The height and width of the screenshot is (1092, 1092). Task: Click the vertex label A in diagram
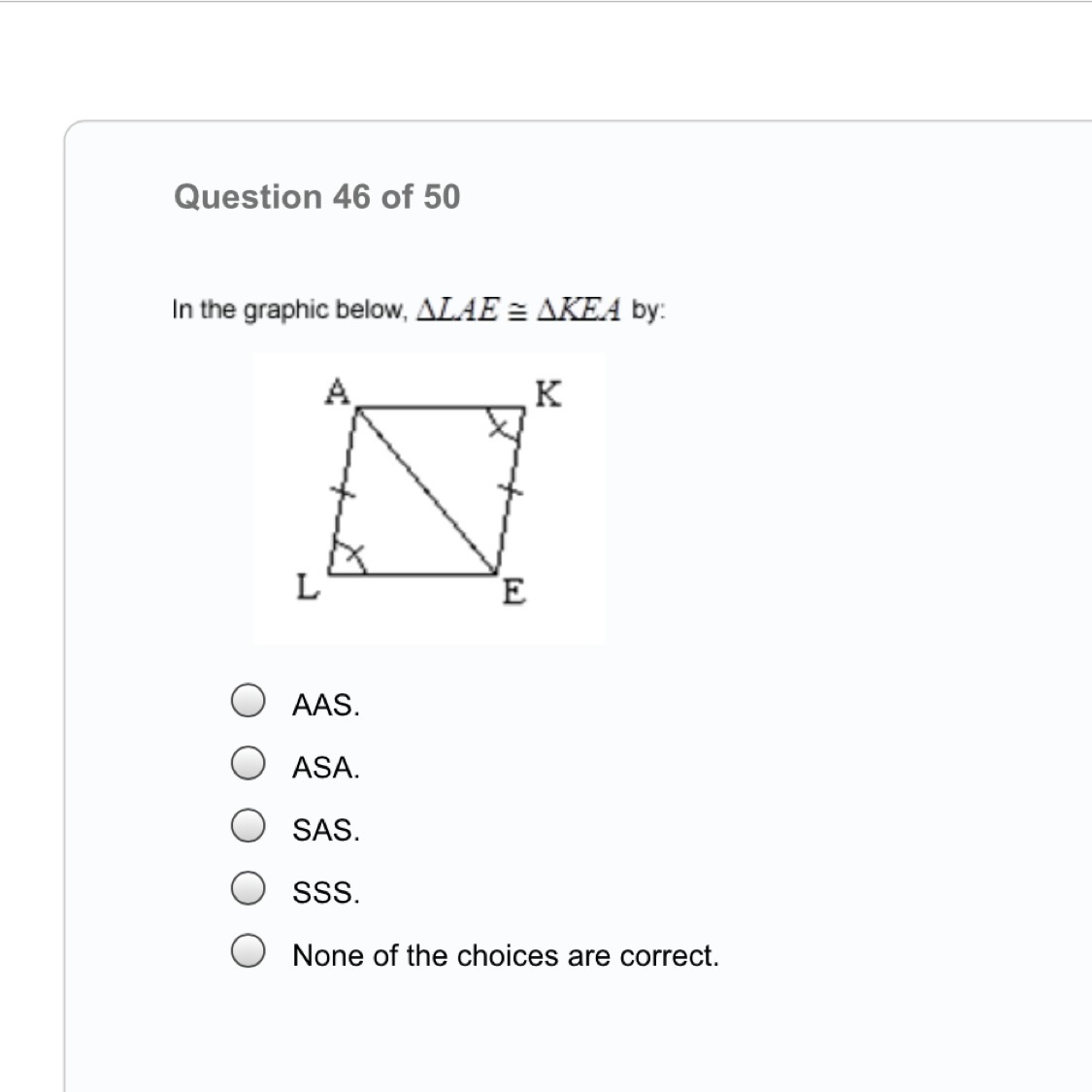[337, 391]
